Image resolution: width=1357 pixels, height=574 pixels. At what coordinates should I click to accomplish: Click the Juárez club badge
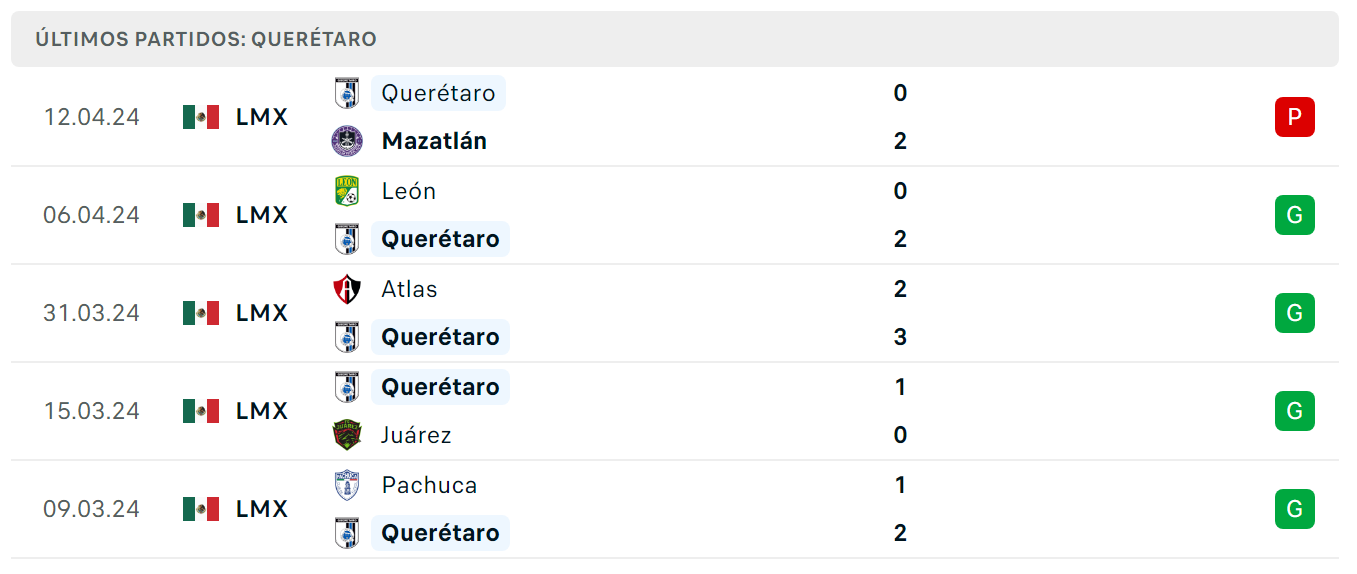[x=347, y=435]
